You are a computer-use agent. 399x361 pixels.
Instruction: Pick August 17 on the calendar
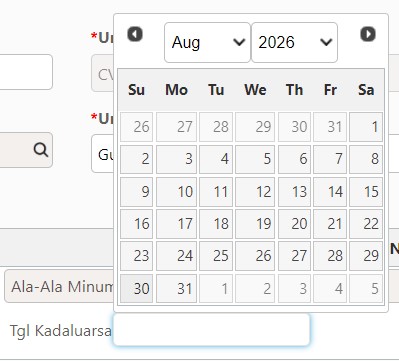[176, 224]
